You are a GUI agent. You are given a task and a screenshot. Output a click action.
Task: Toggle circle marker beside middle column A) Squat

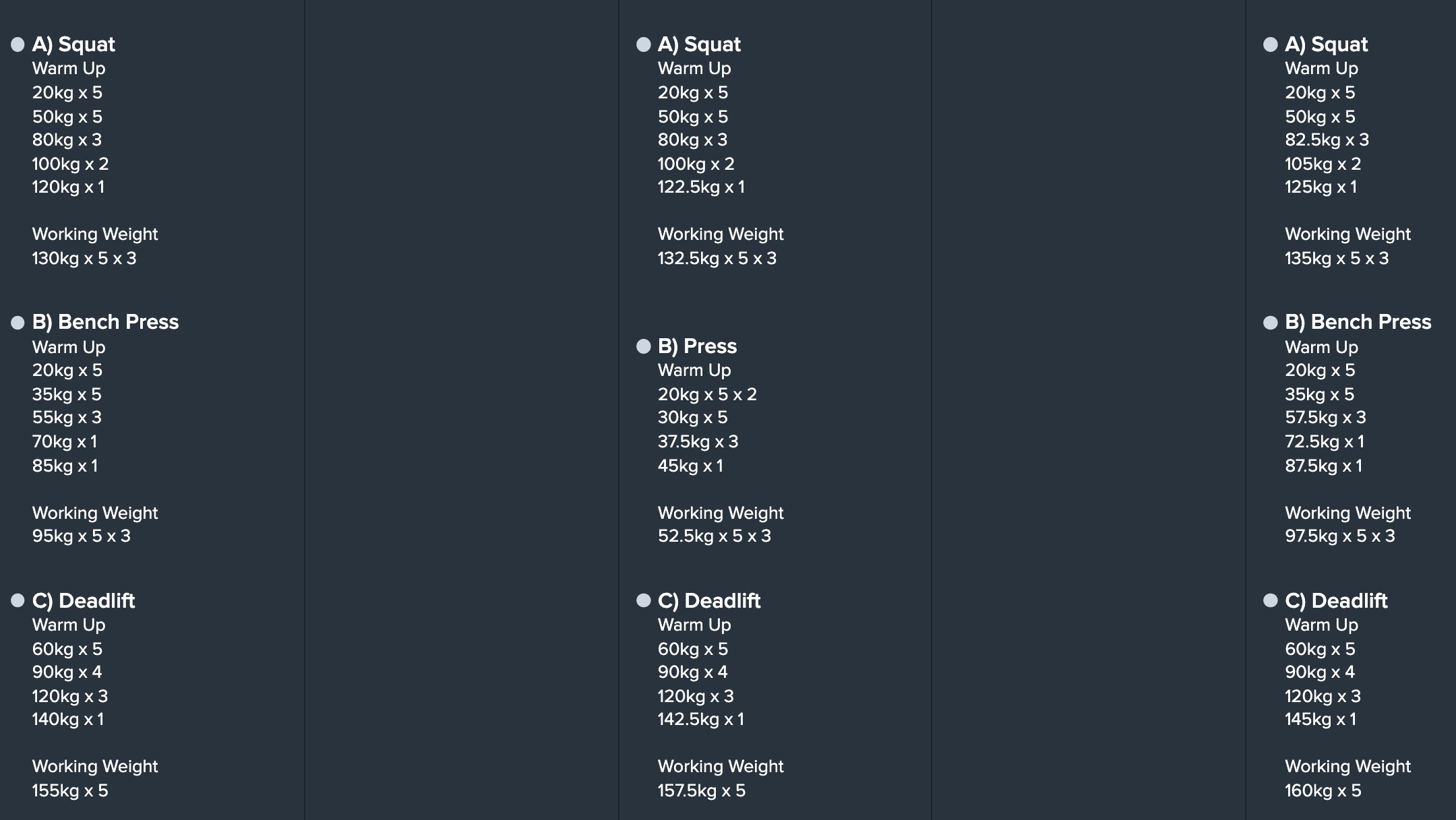pyautogui.click(x=644, y=44)
